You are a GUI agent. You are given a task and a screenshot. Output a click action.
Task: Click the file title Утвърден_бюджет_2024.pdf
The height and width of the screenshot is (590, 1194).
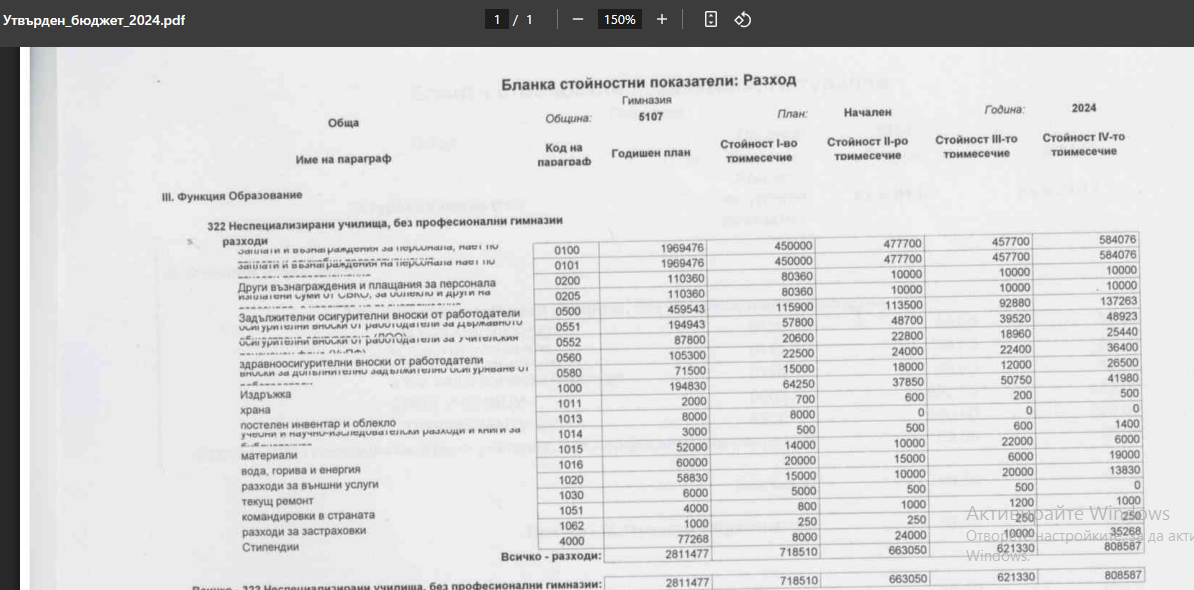point(94,20)
